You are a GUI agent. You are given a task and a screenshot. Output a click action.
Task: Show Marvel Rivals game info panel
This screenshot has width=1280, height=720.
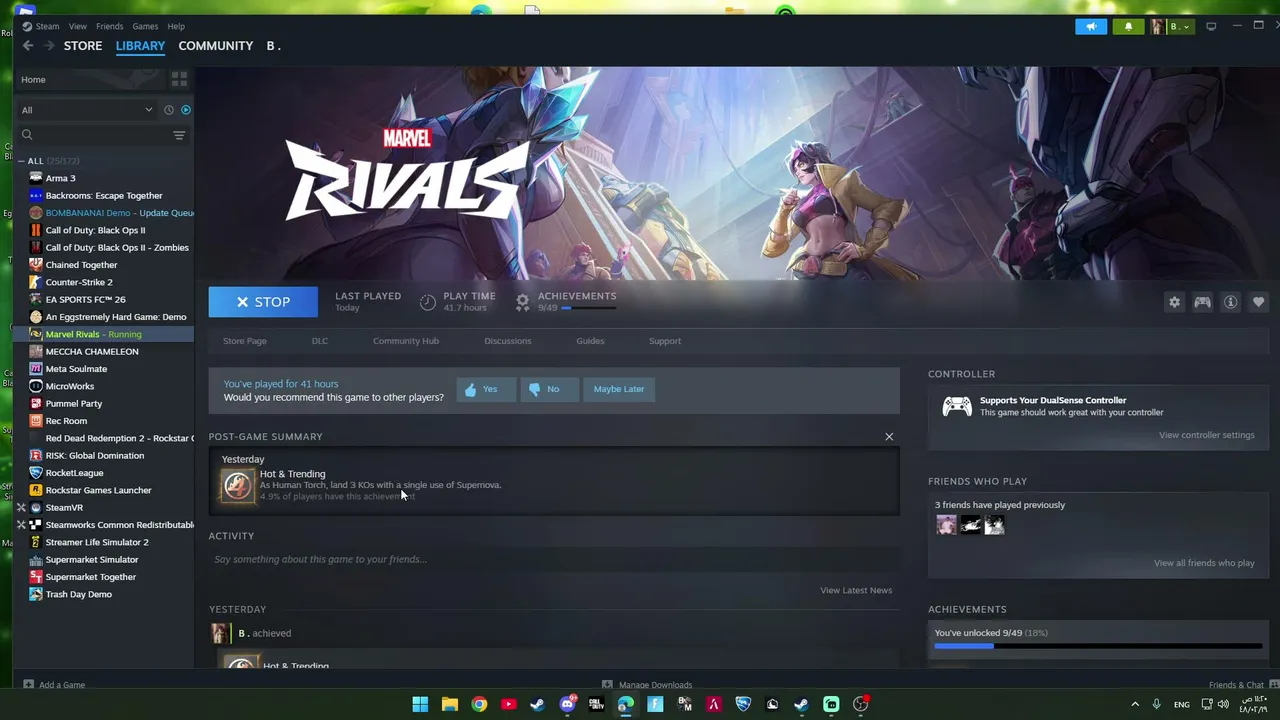click(1230, 302)
